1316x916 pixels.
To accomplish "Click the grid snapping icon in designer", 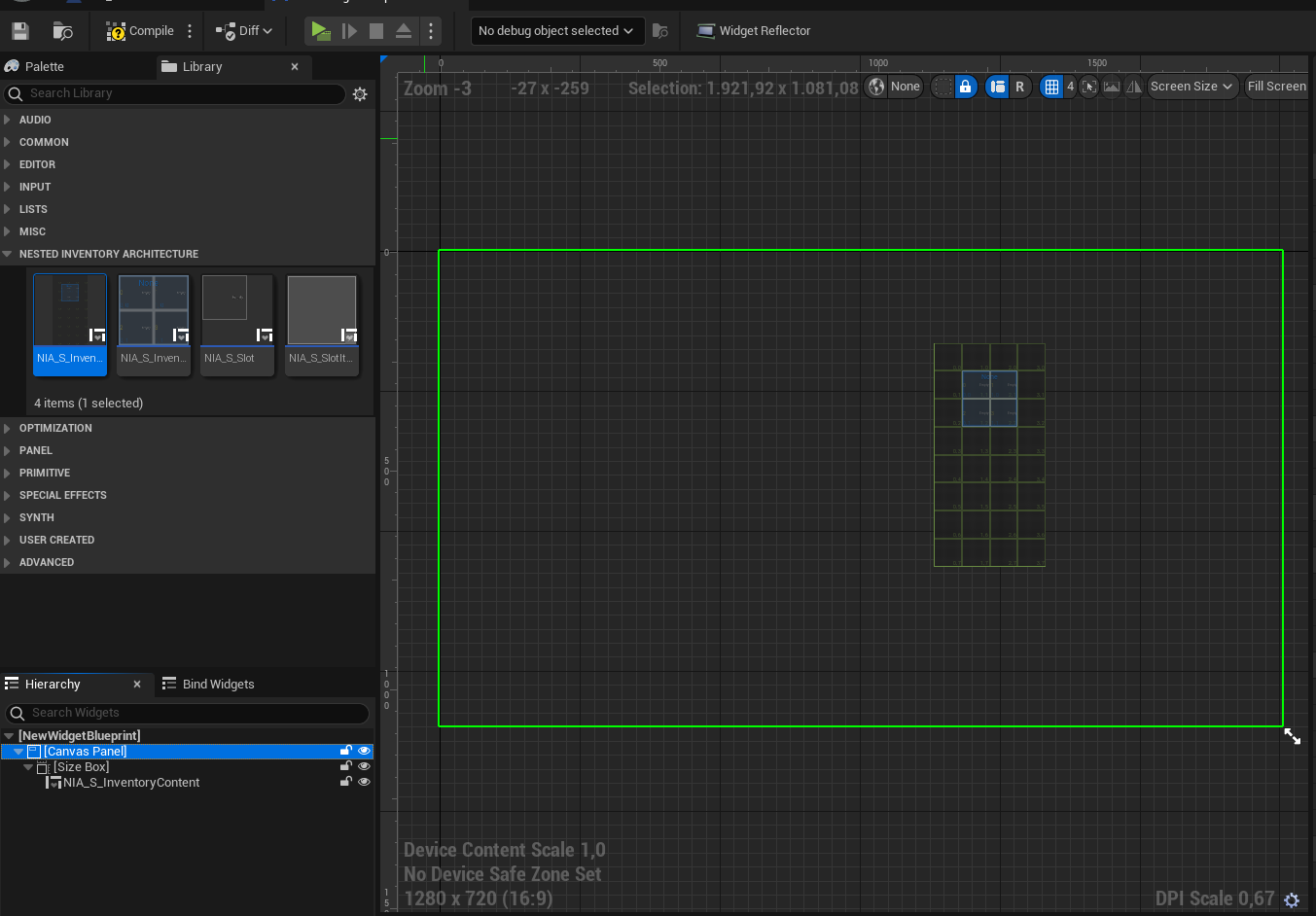I will pos(1051,87).
